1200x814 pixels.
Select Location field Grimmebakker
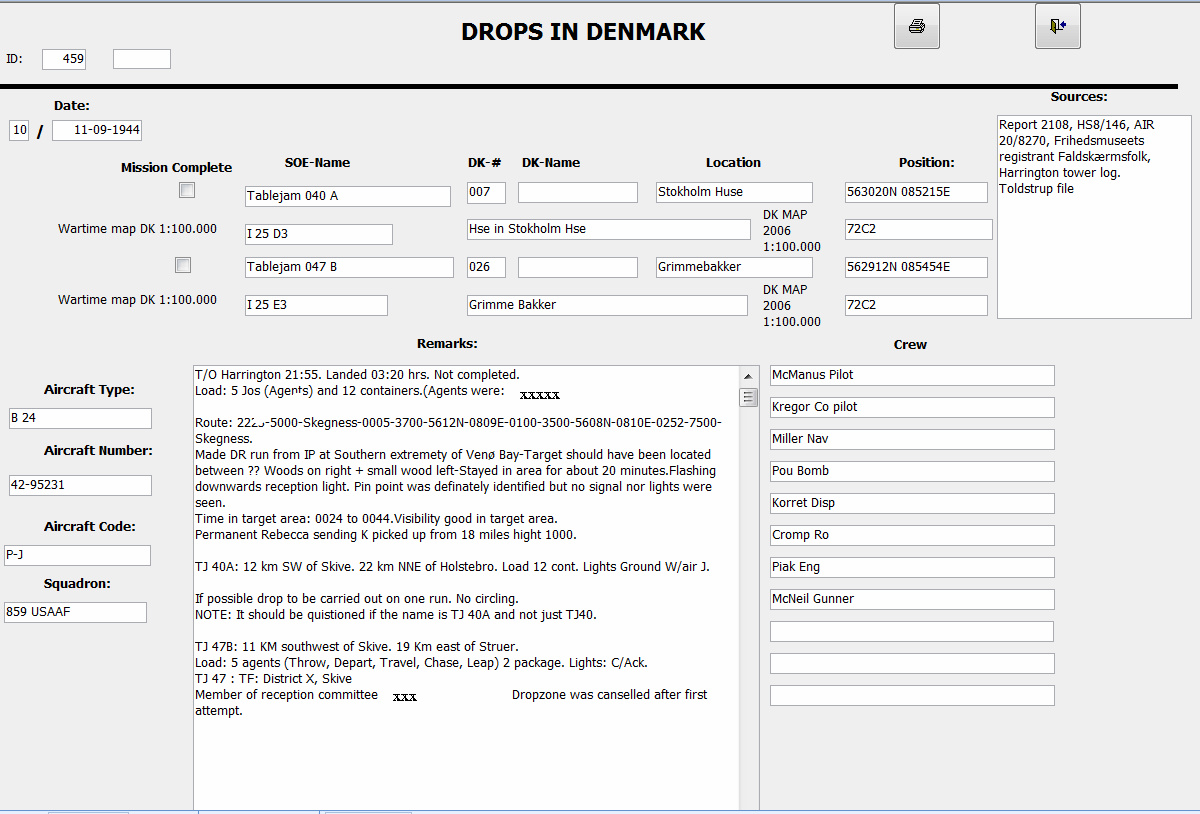pyautogui.click(x=734, y=267)
